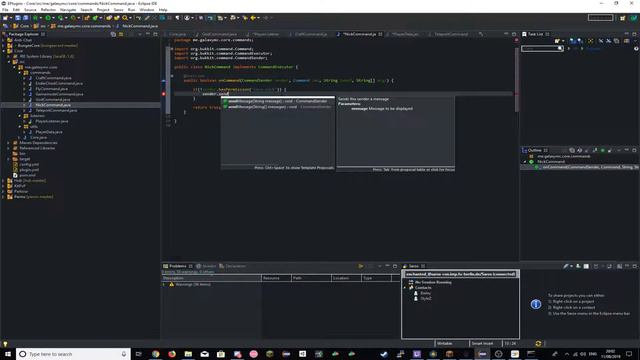The width and height of the screenshot is (640, 360).
Task: Open File Explorer from the taskbar
Action: pyautogui.click(x=188, y=354)
